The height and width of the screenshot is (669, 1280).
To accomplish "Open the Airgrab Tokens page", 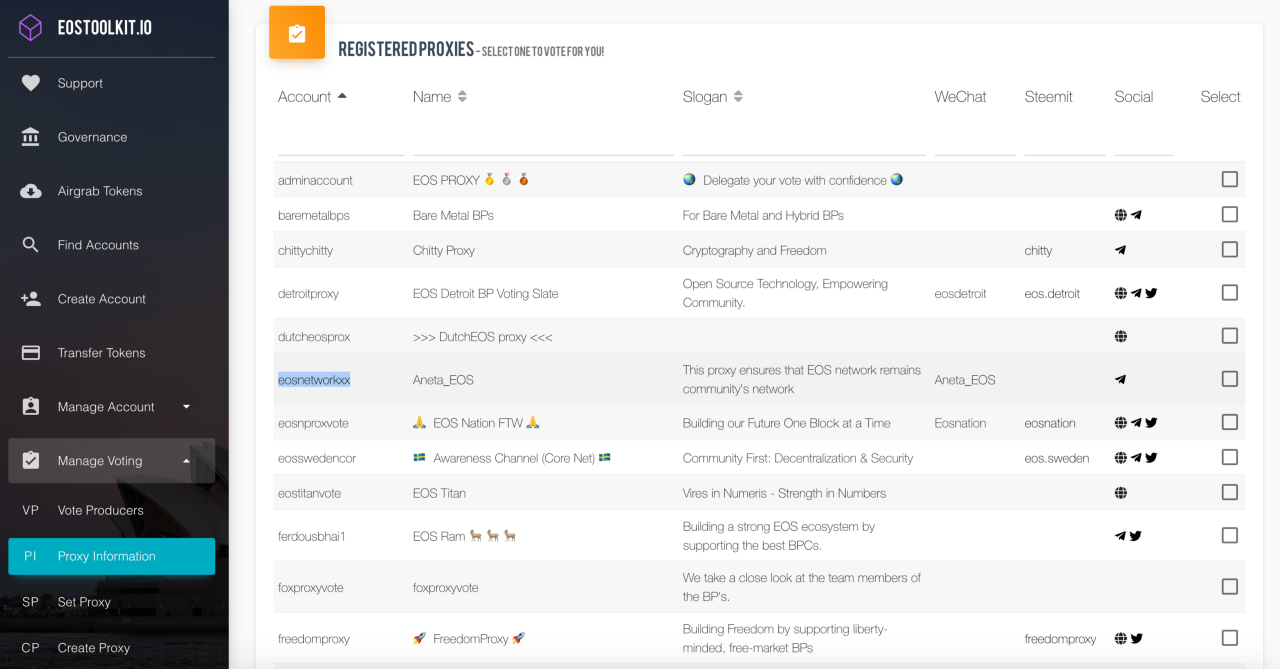I will tap(100, 191).
